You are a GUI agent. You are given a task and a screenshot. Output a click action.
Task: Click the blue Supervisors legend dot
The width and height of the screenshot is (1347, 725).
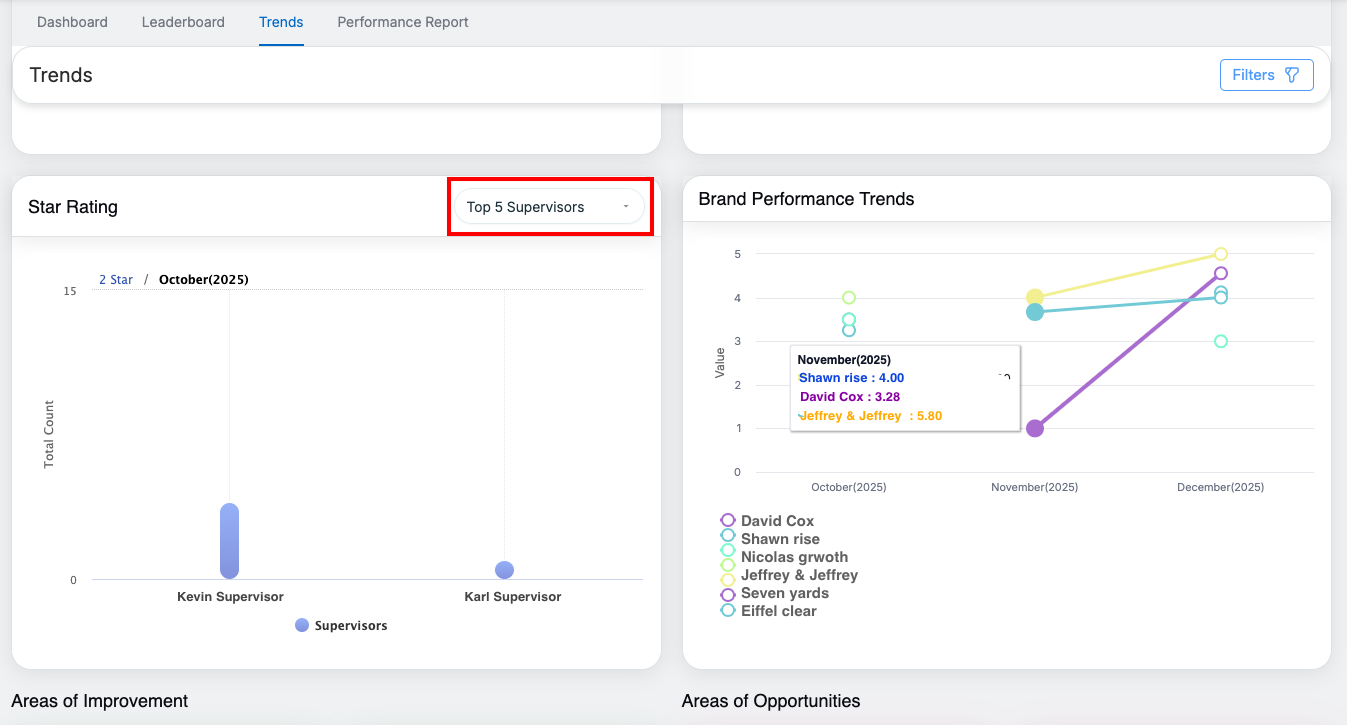click(302, 626)
